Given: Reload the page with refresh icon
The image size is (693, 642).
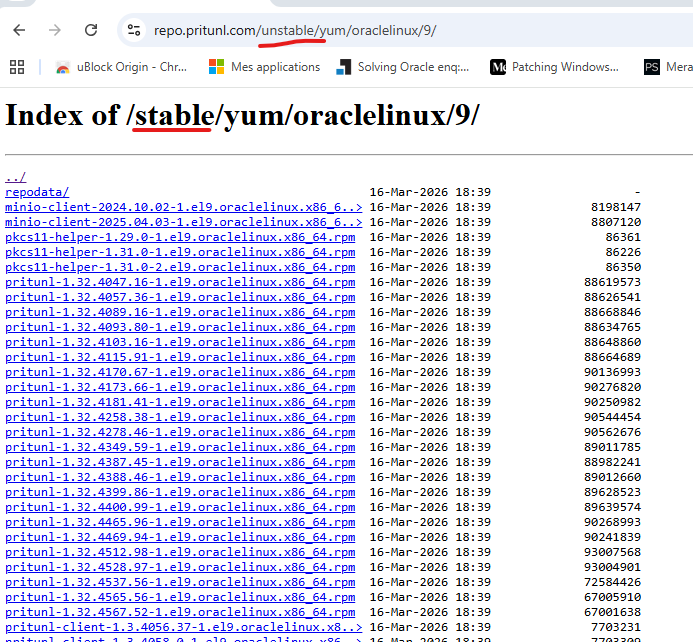Looking at the screenshot, I should [91, 30].
